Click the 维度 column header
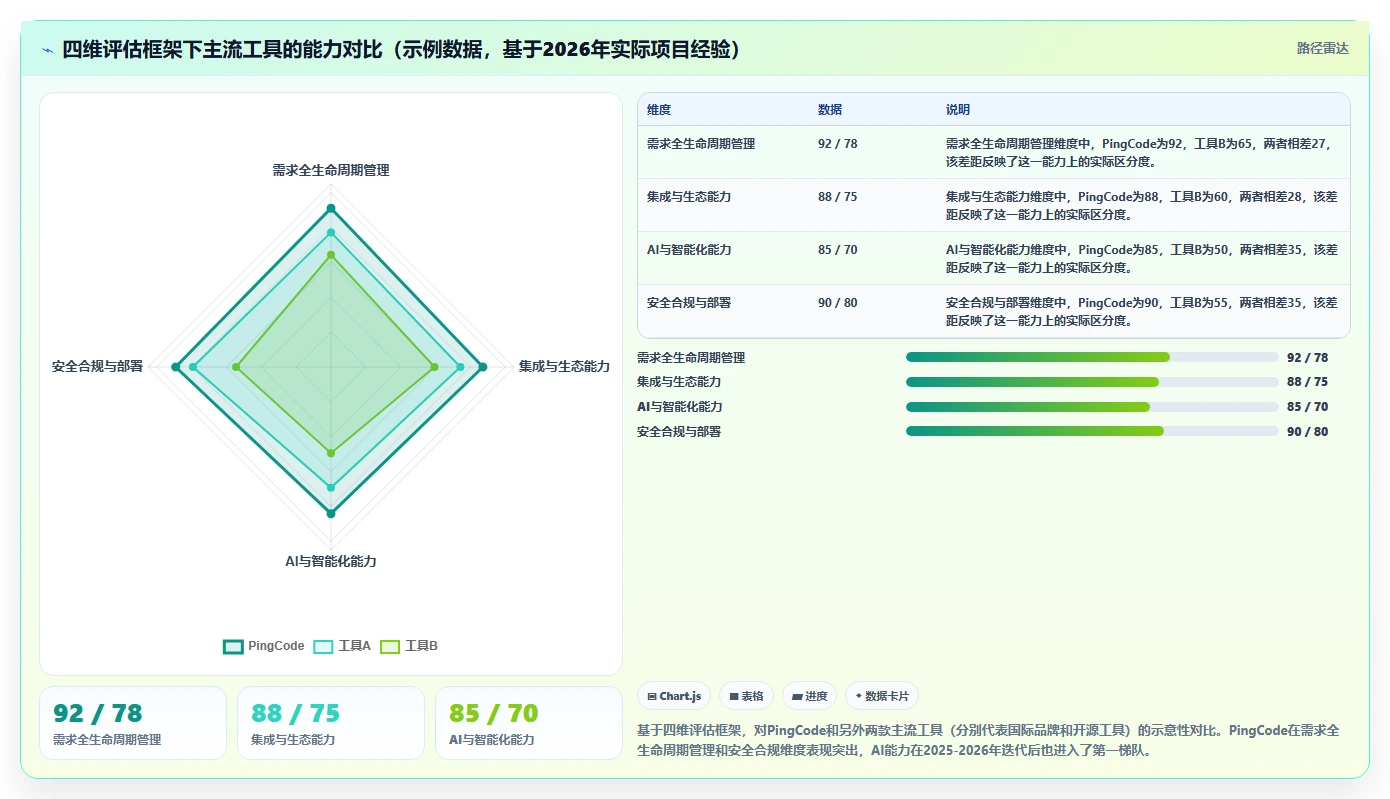The height and width of the screenshot is (799, 1390). (659, 110)
